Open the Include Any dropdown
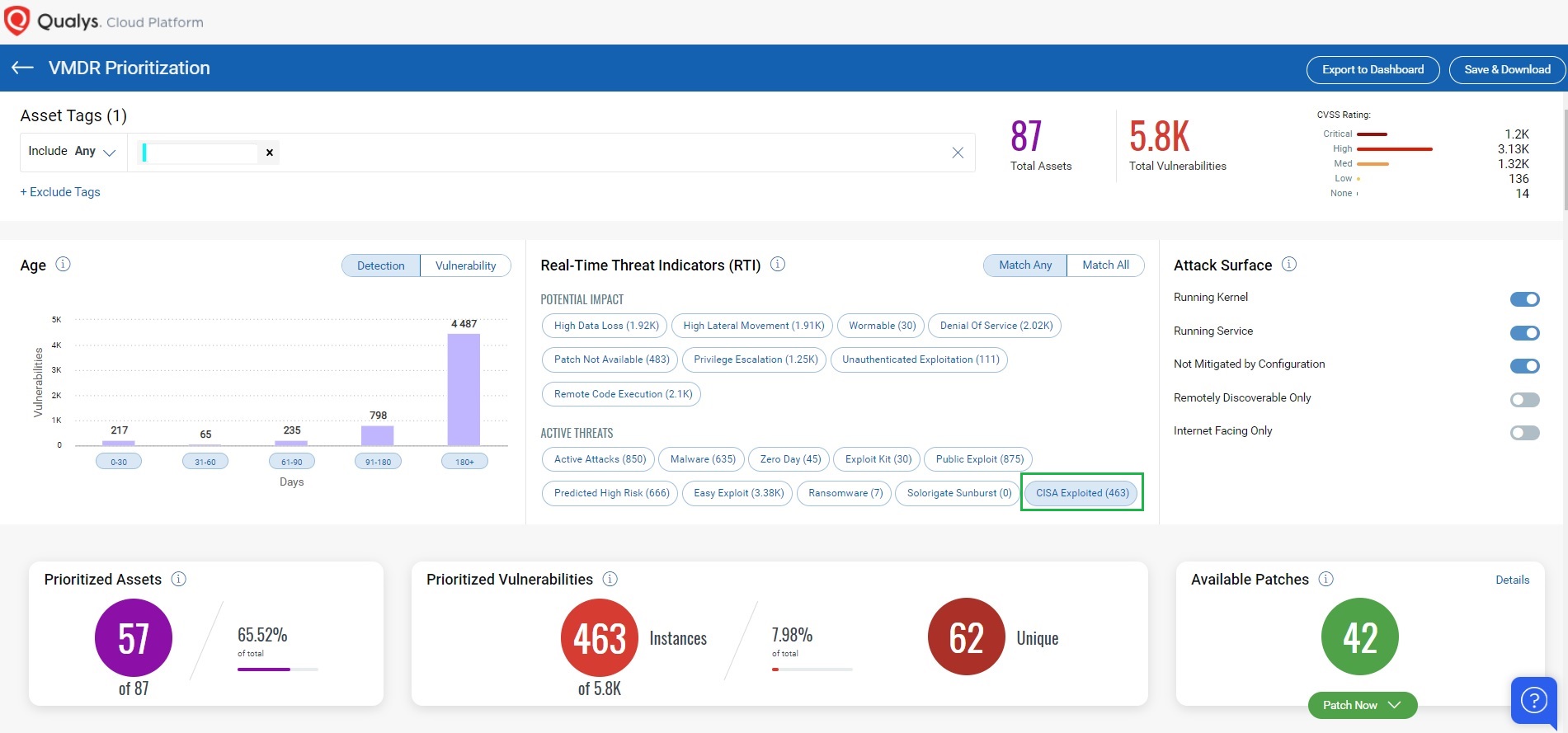This screenshot has height=733, width=1568. 73,152
